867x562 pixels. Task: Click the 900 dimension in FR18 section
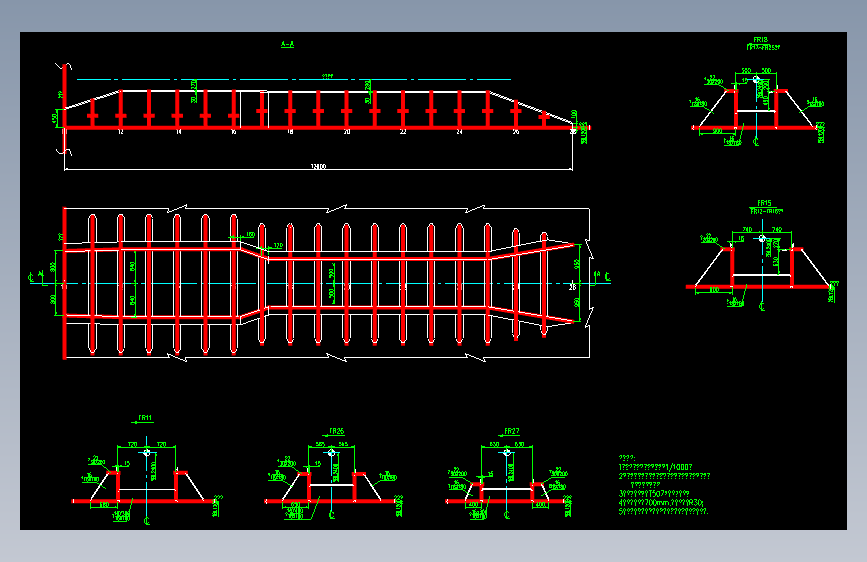717,131
